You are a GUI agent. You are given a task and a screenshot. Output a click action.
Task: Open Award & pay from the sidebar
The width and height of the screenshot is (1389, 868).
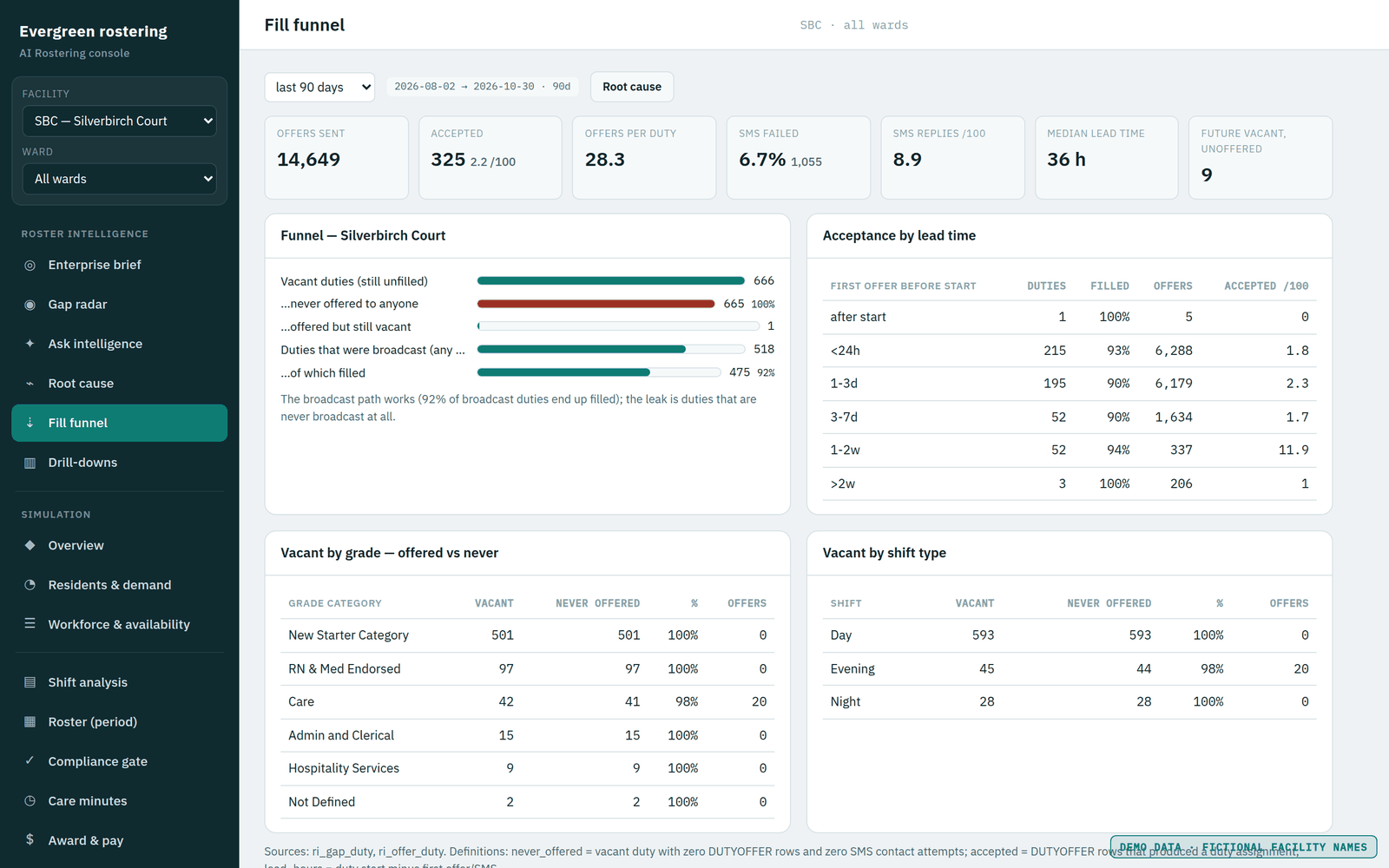tap(120, 840)
